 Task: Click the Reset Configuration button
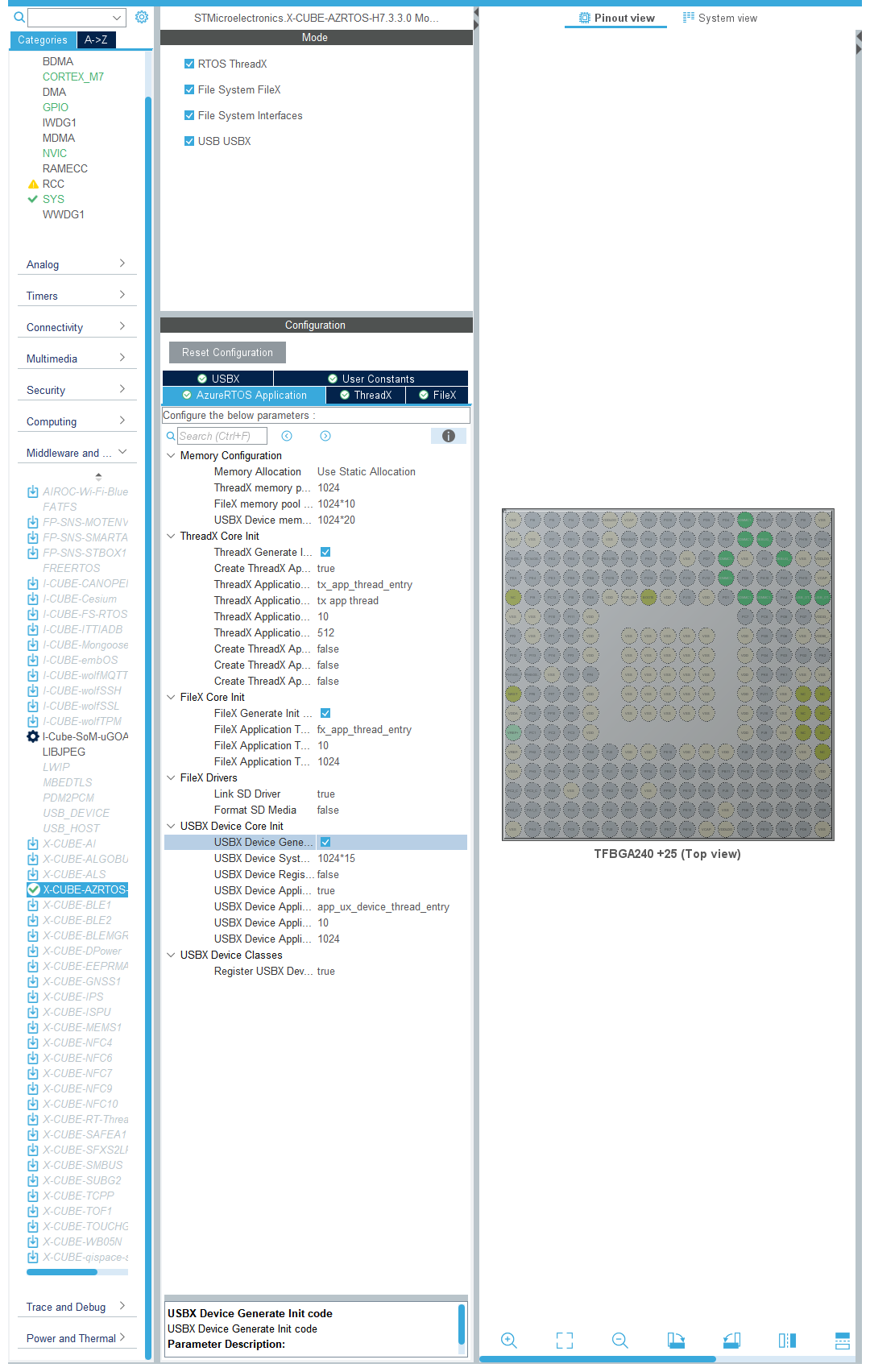pos(227,352)
